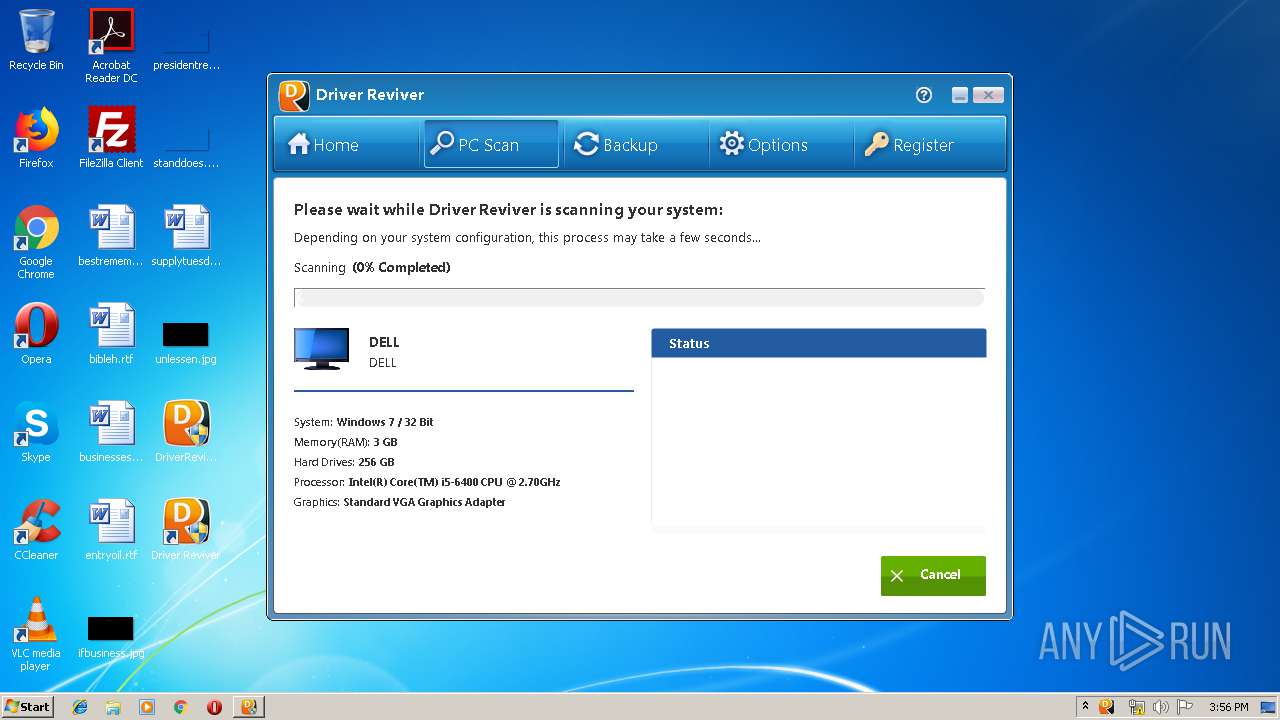Select the VLC media player shortcut

pos(36,634)
